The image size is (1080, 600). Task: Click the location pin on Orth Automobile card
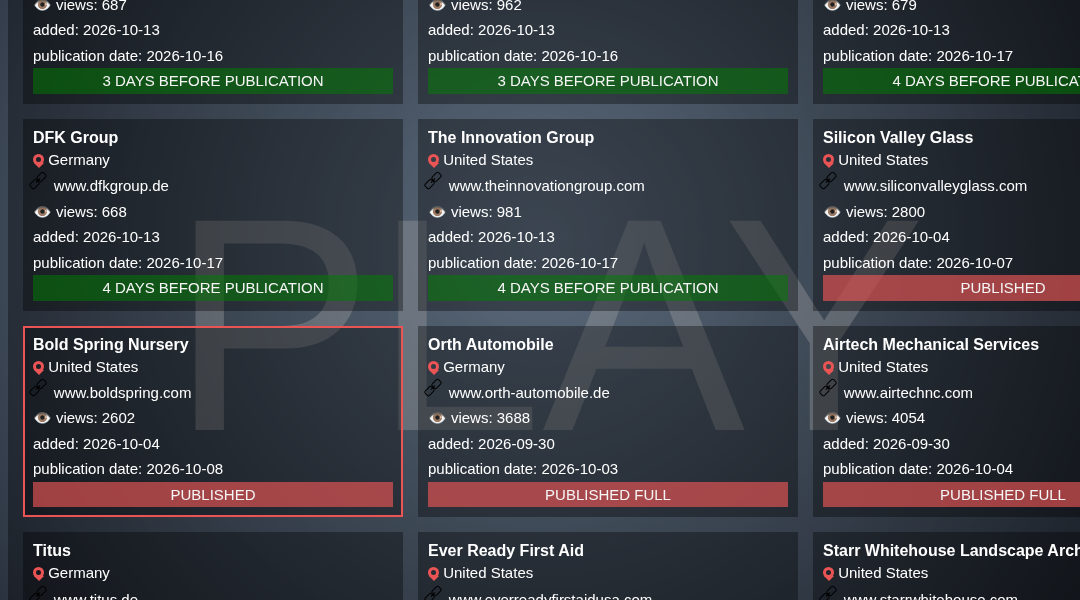(x=433, y=367)
